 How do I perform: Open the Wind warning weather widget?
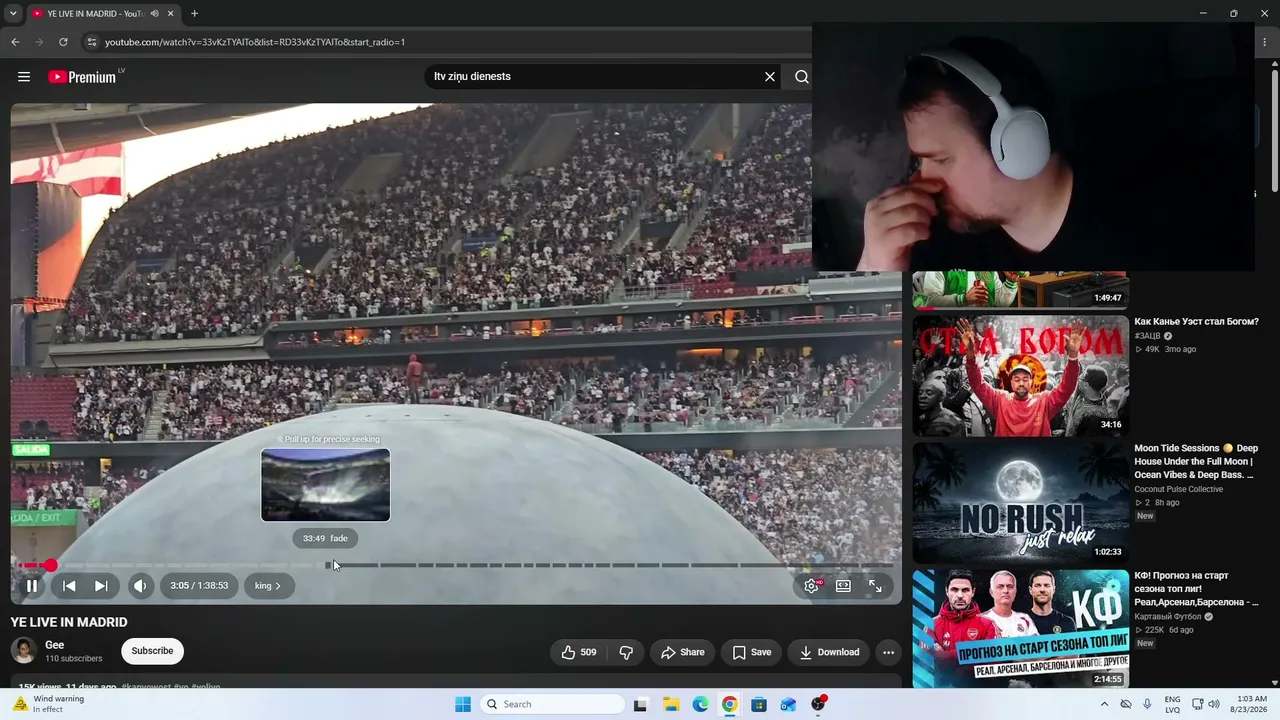click(x=50, y=704)
